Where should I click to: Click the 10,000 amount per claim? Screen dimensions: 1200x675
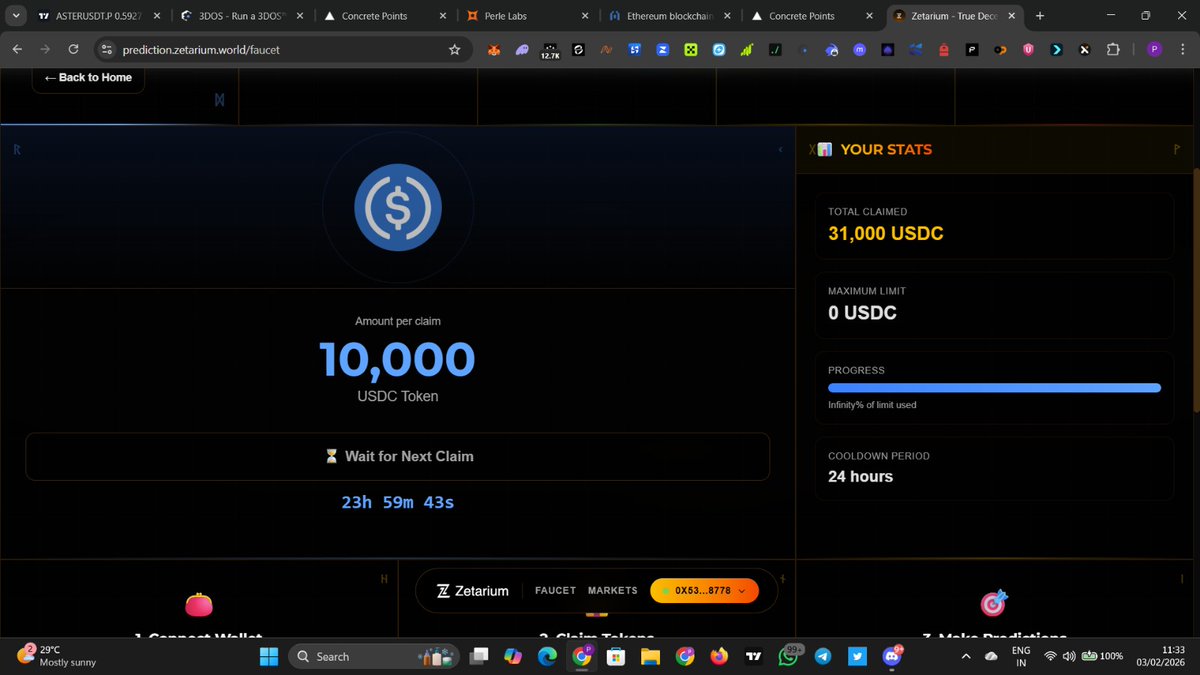(x=397, y=359)
